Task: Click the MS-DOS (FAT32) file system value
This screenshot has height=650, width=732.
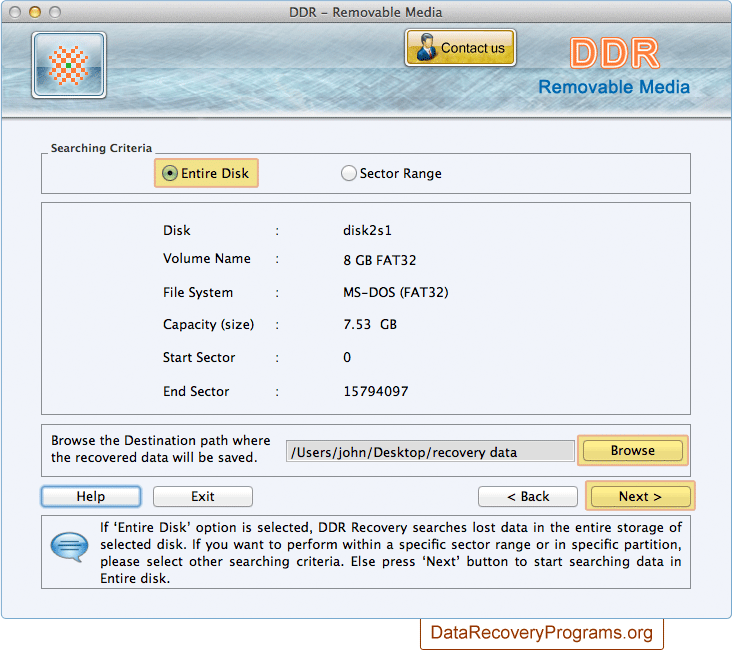Action: (x=396, y=293)
